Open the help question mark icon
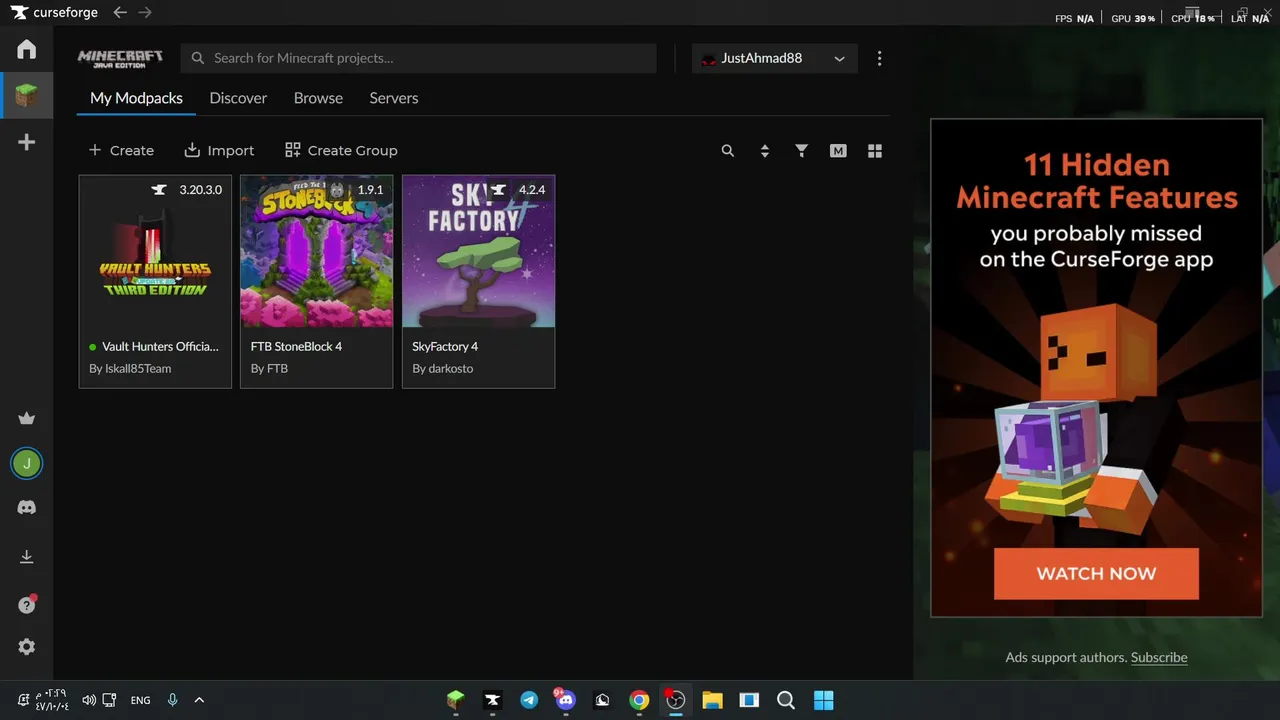 click(27, 604)
